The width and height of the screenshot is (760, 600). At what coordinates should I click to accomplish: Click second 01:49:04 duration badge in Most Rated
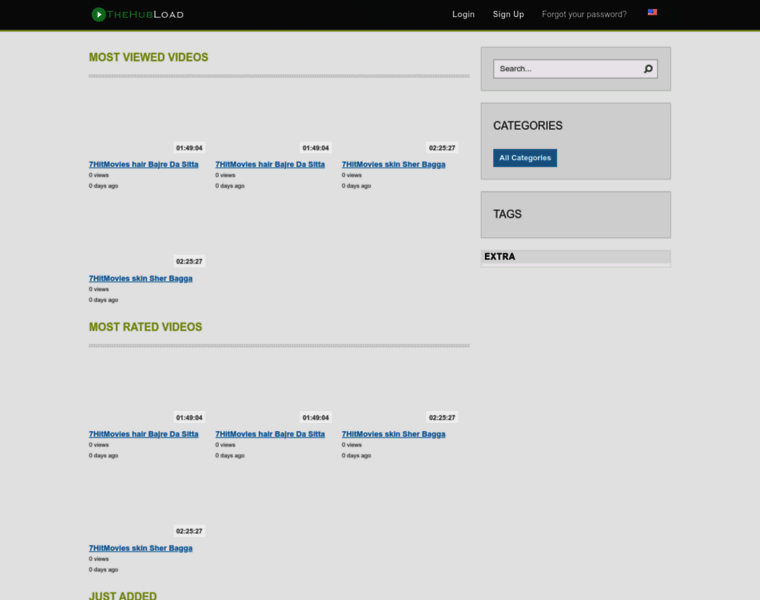[x=316, y=418]
